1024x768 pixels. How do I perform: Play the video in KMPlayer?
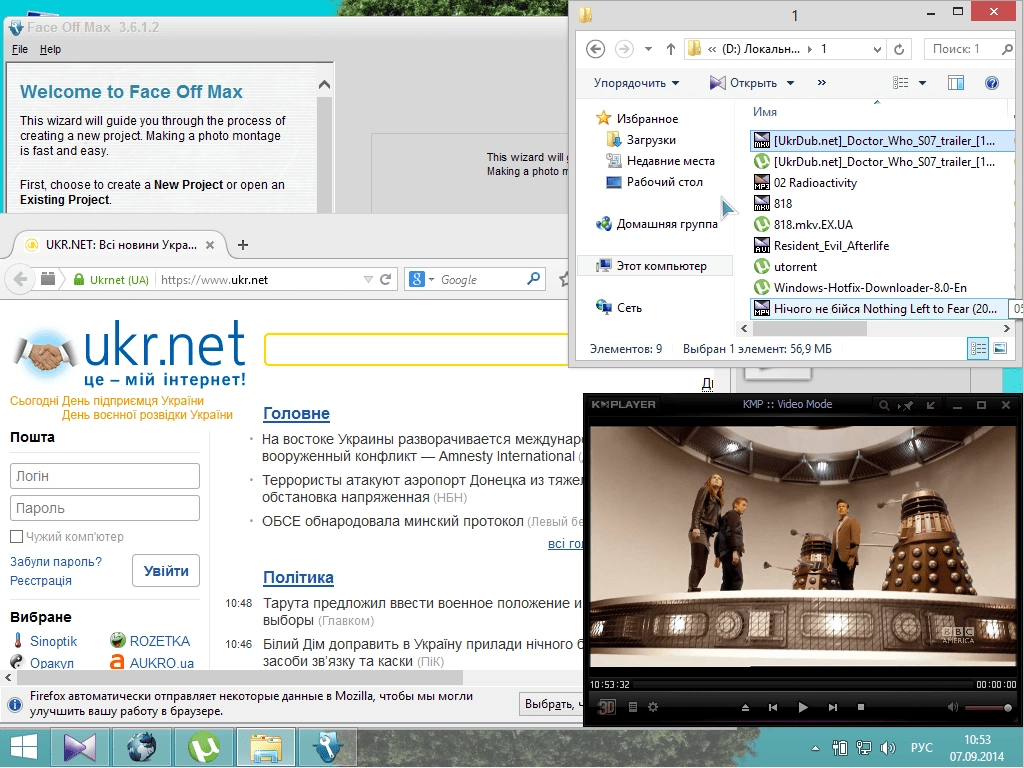(x=803, y=707)
